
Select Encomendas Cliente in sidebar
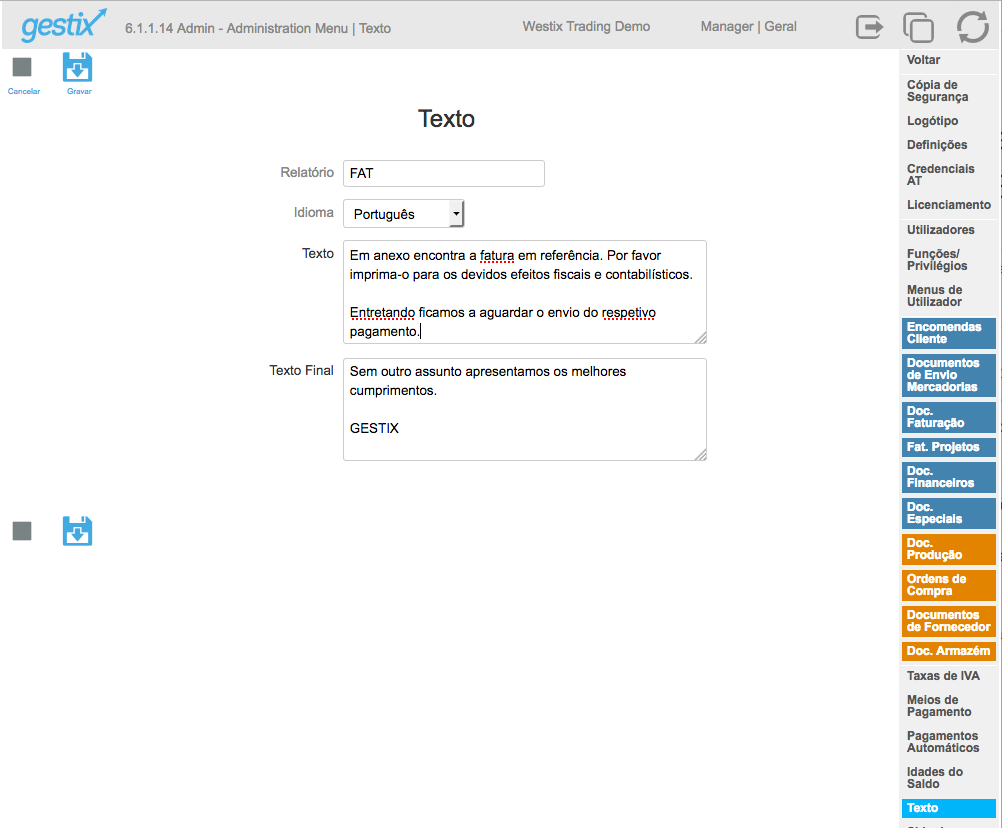(943, 333)
